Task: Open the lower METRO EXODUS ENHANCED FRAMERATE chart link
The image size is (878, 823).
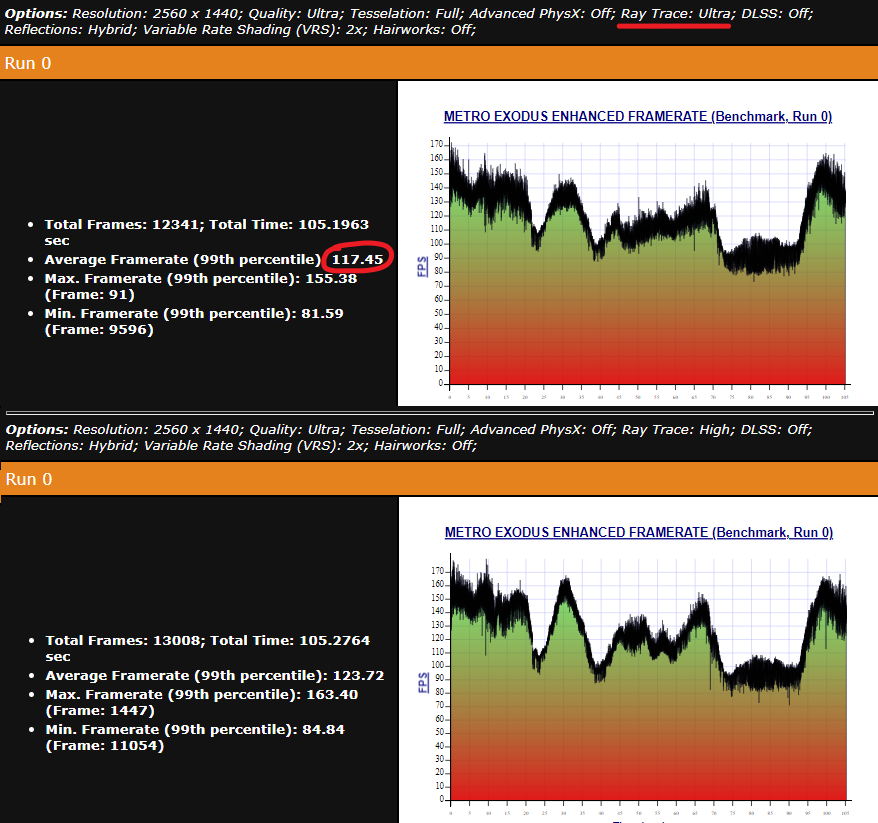Action: (639, 532)
